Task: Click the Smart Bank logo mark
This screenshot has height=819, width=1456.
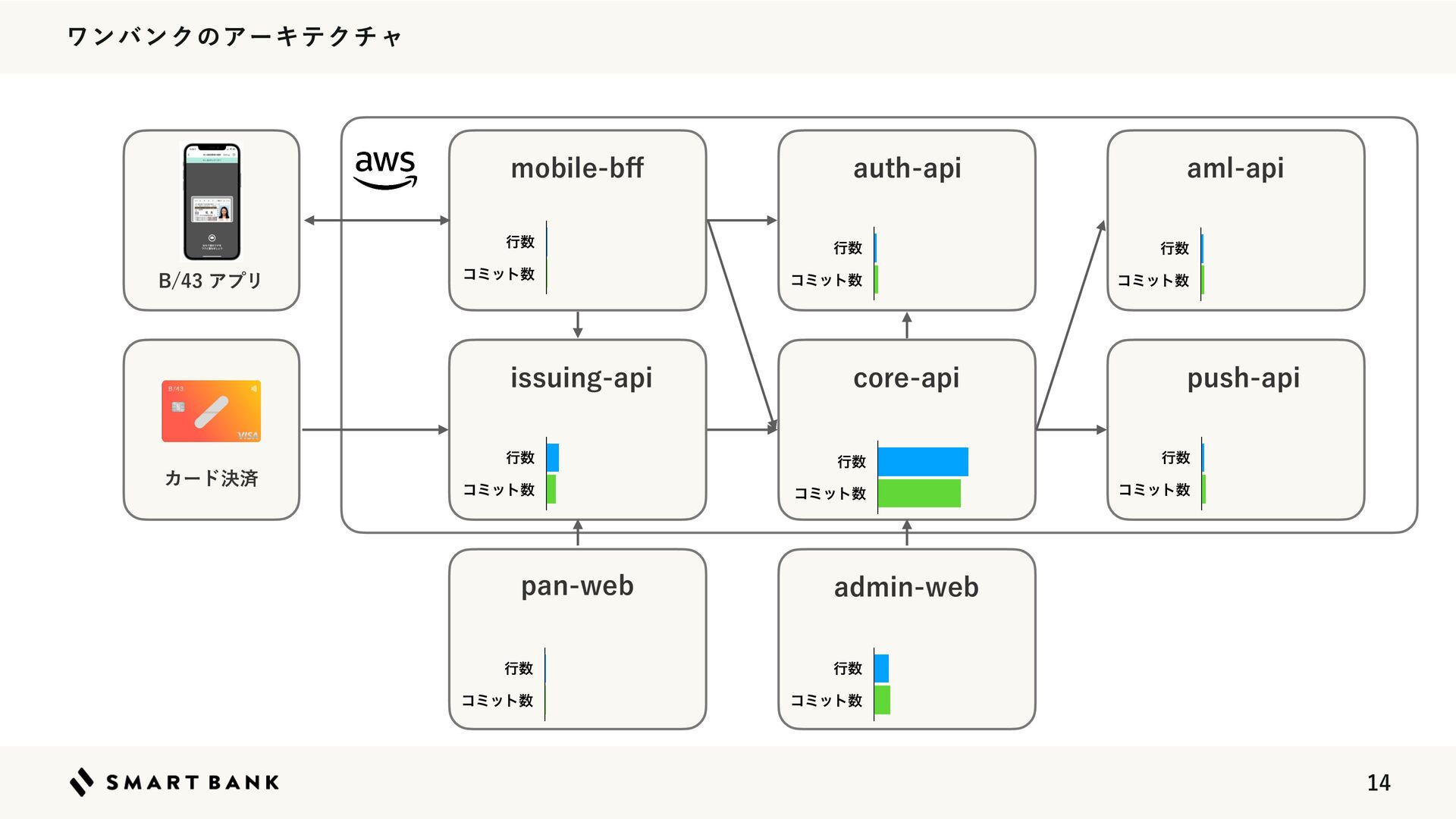Action: pyautogui.click(x=82, y=782)
